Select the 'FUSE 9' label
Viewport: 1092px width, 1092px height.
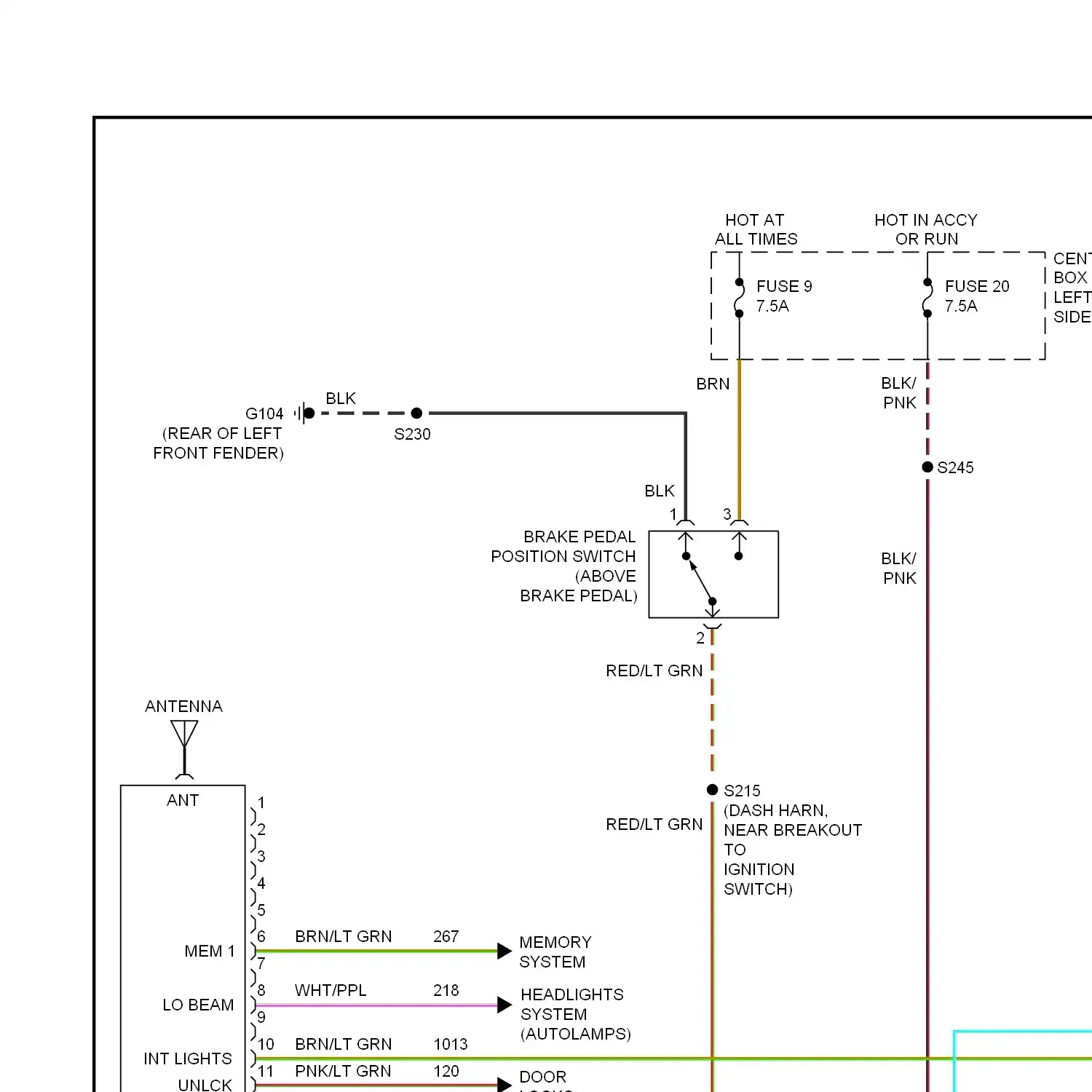(x=784, y=286)
